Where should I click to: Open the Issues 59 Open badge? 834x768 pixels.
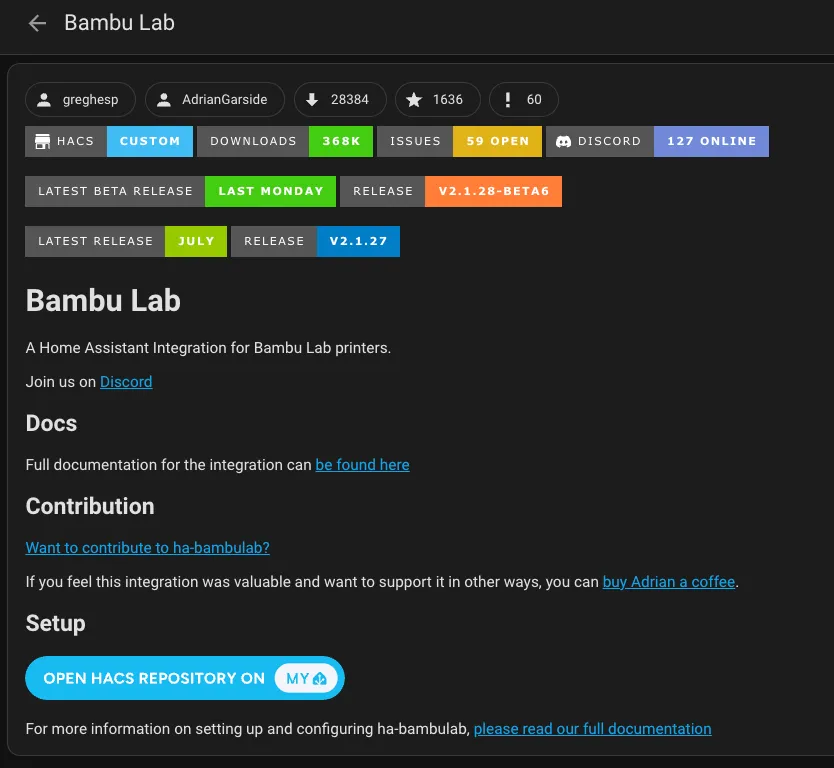tap(460, 141)
